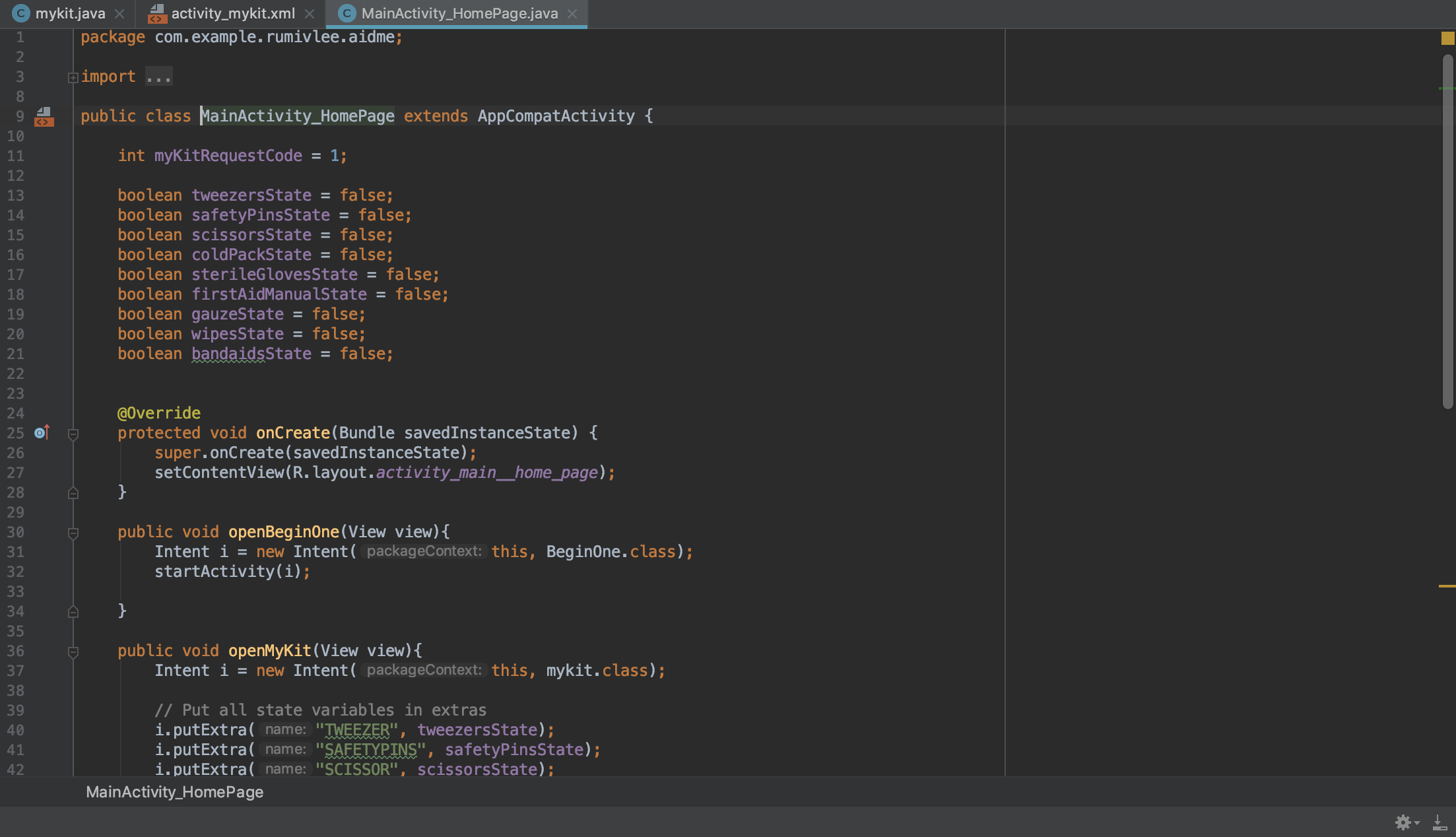Image resolution: width=1456 pixels, height=837 pixels.
Task: Collapse the openBeginOne method fold marker
Action: coord(73,533)
